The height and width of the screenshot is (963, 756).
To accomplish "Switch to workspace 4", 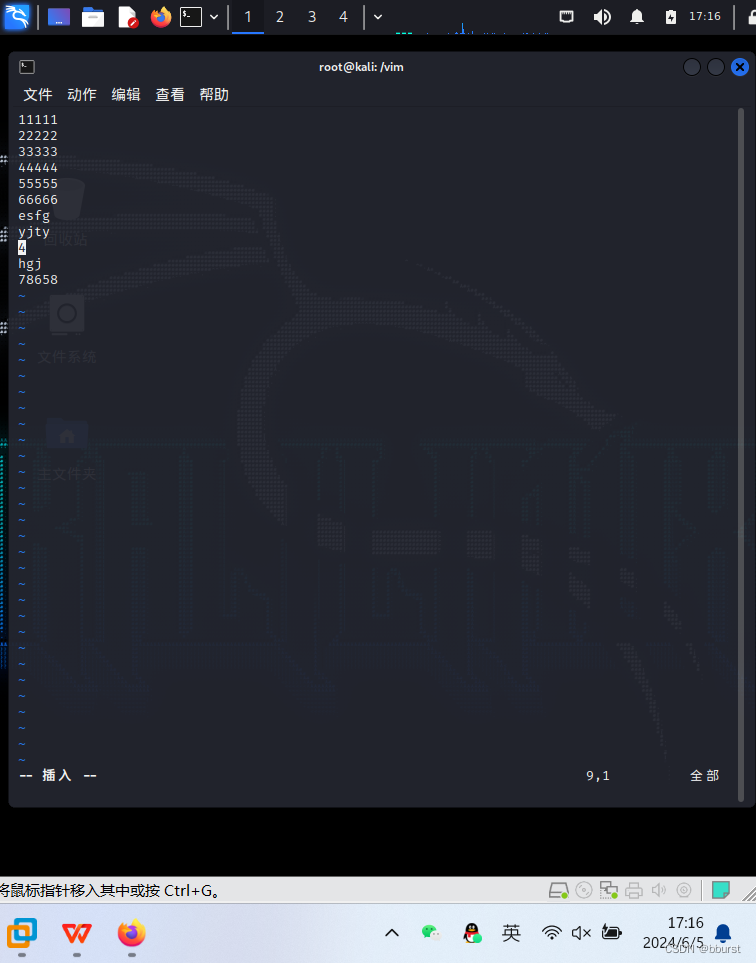I will point(343,17).
